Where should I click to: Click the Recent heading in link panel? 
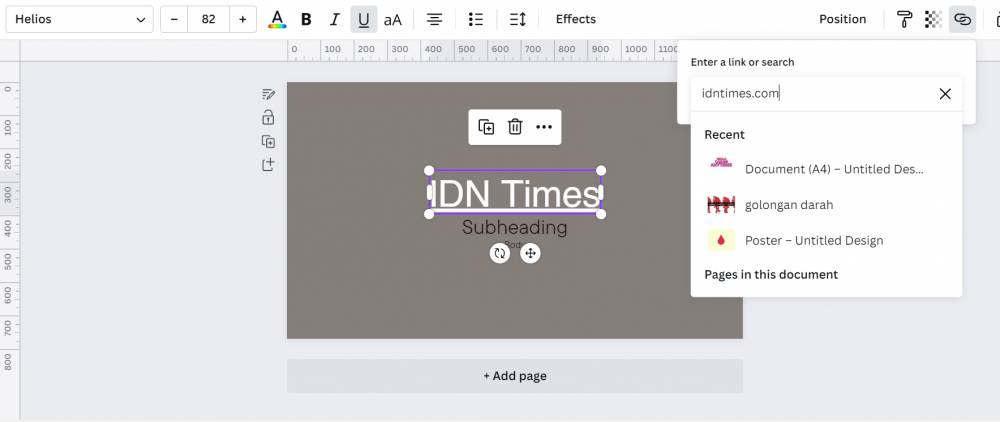tap(724, 135)
